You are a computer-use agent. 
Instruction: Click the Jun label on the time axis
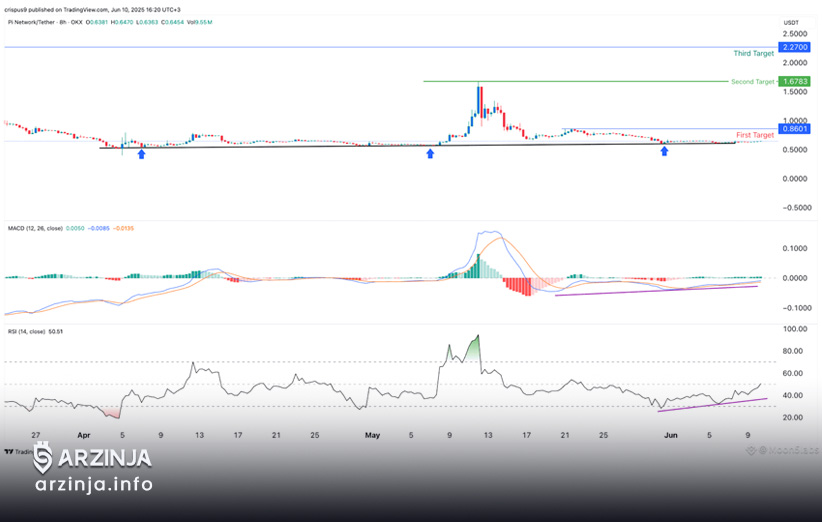[670, 435]
